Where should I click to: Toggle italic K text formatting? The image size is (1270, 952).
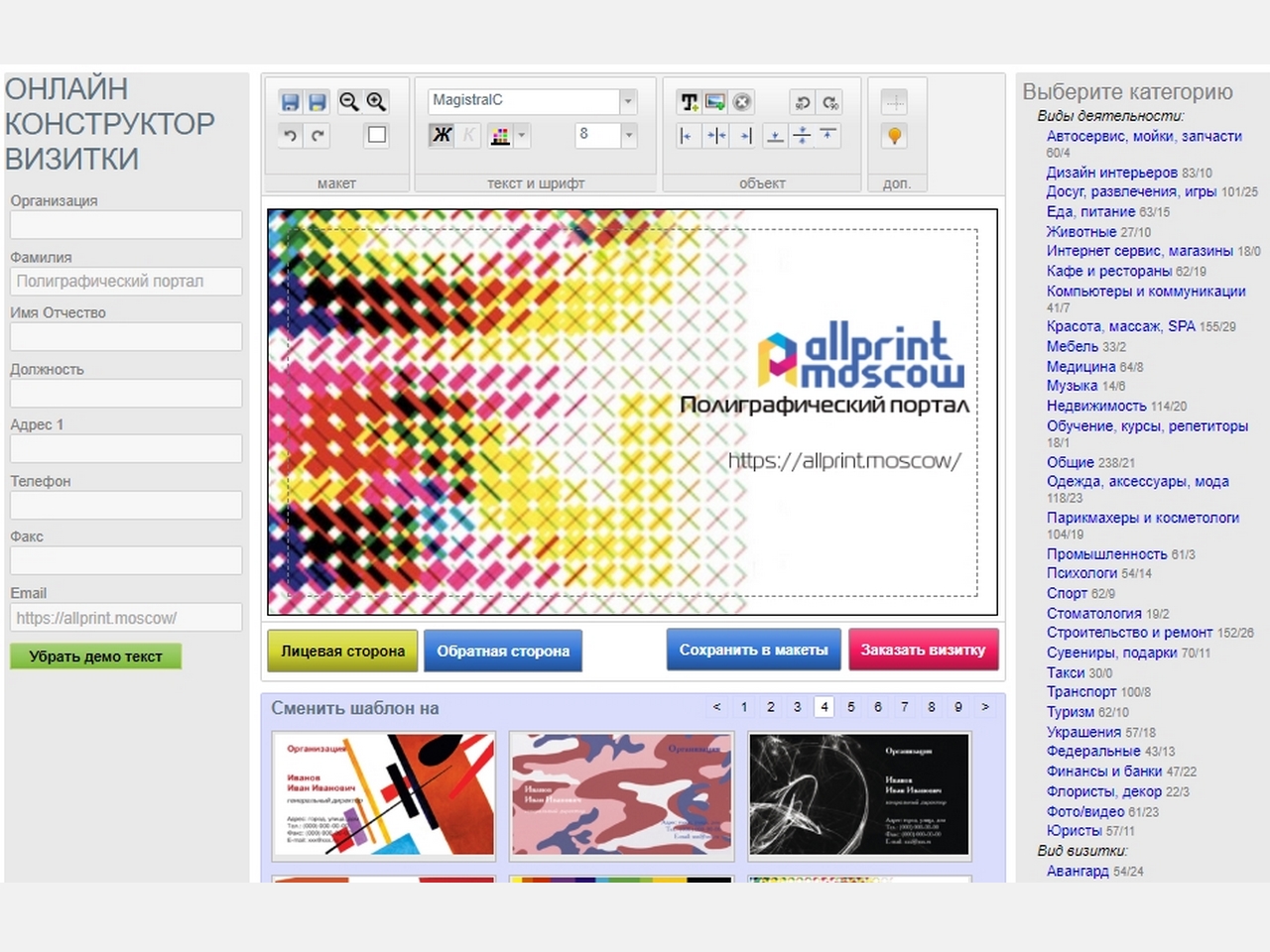[x=469, y=135]
